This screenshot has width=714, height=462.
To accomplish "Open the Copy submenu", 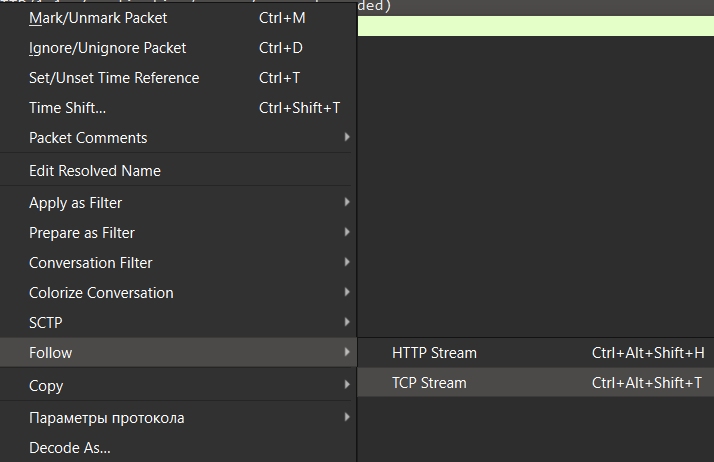I will [46, 386].
